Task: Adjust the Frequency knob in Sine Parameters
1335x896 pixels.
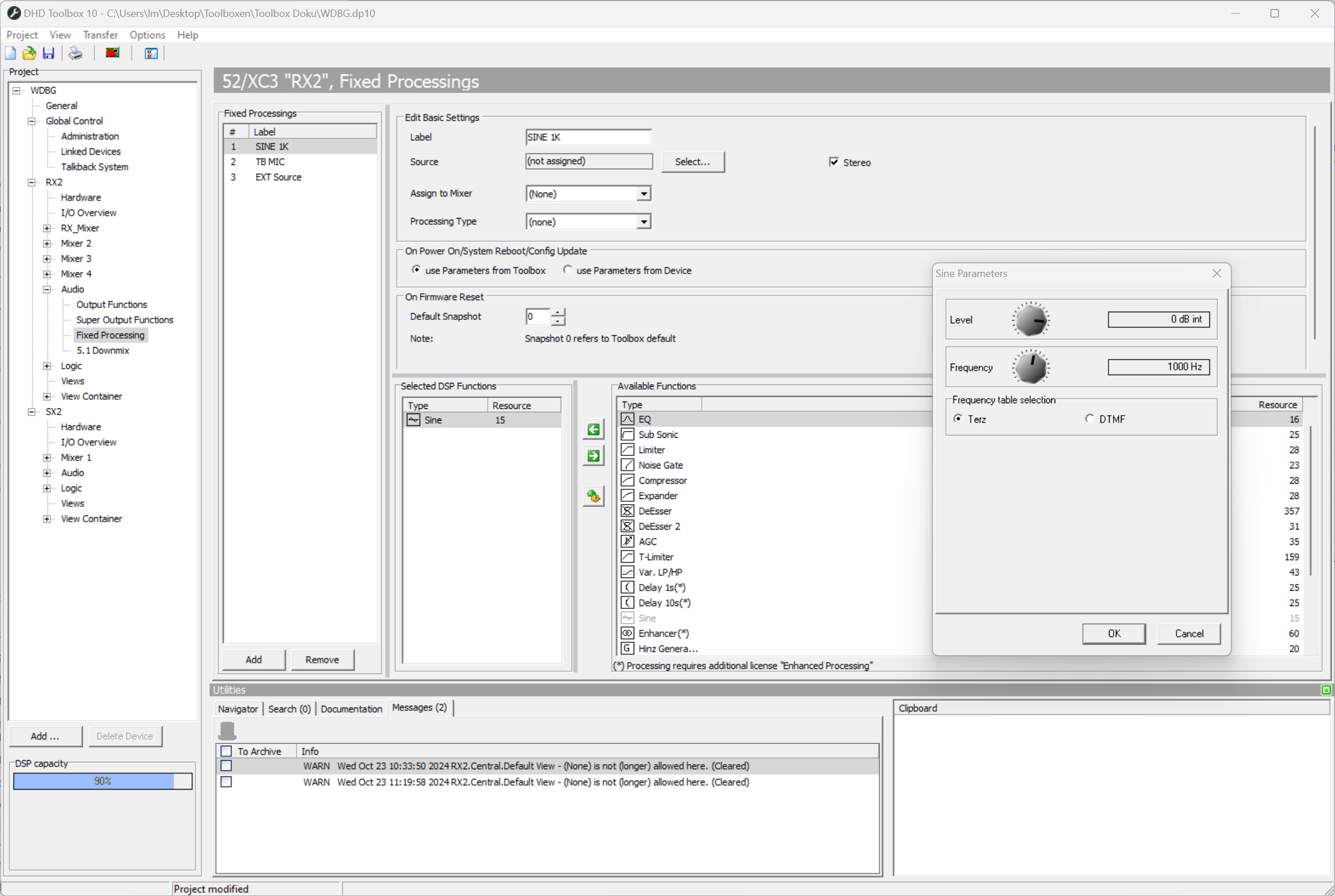Action: 1031,366
